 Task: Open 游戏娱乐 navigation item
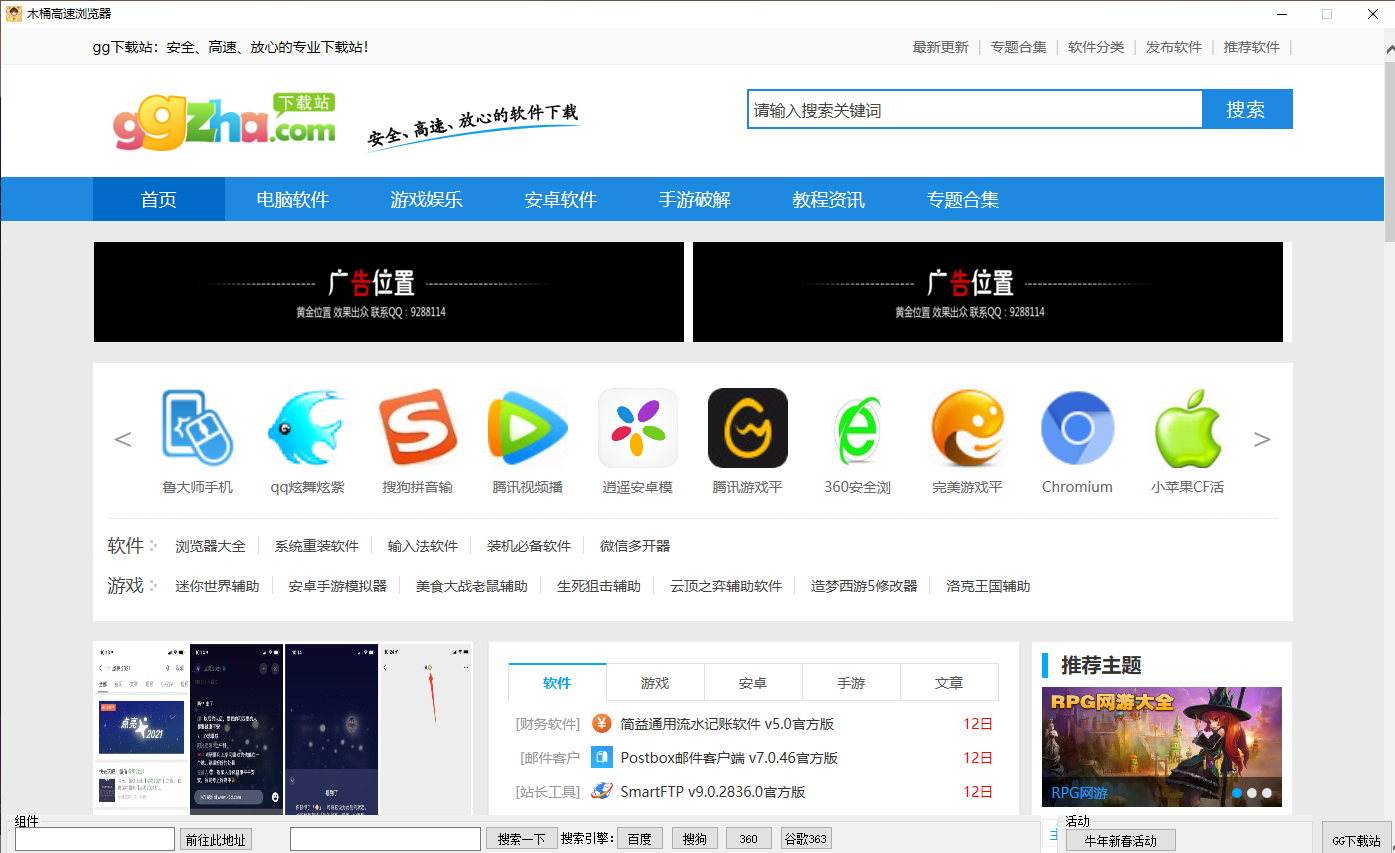[426, 199]
